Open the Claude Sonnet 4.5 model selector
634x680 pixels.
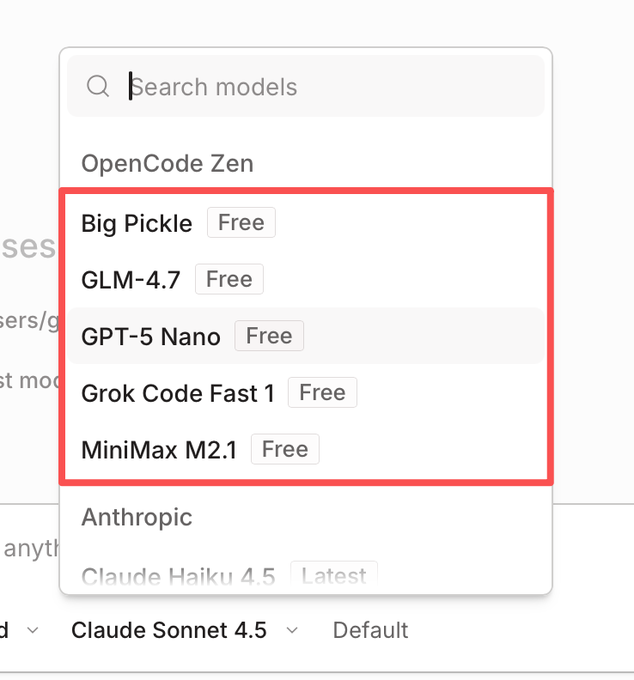point(169,630)
